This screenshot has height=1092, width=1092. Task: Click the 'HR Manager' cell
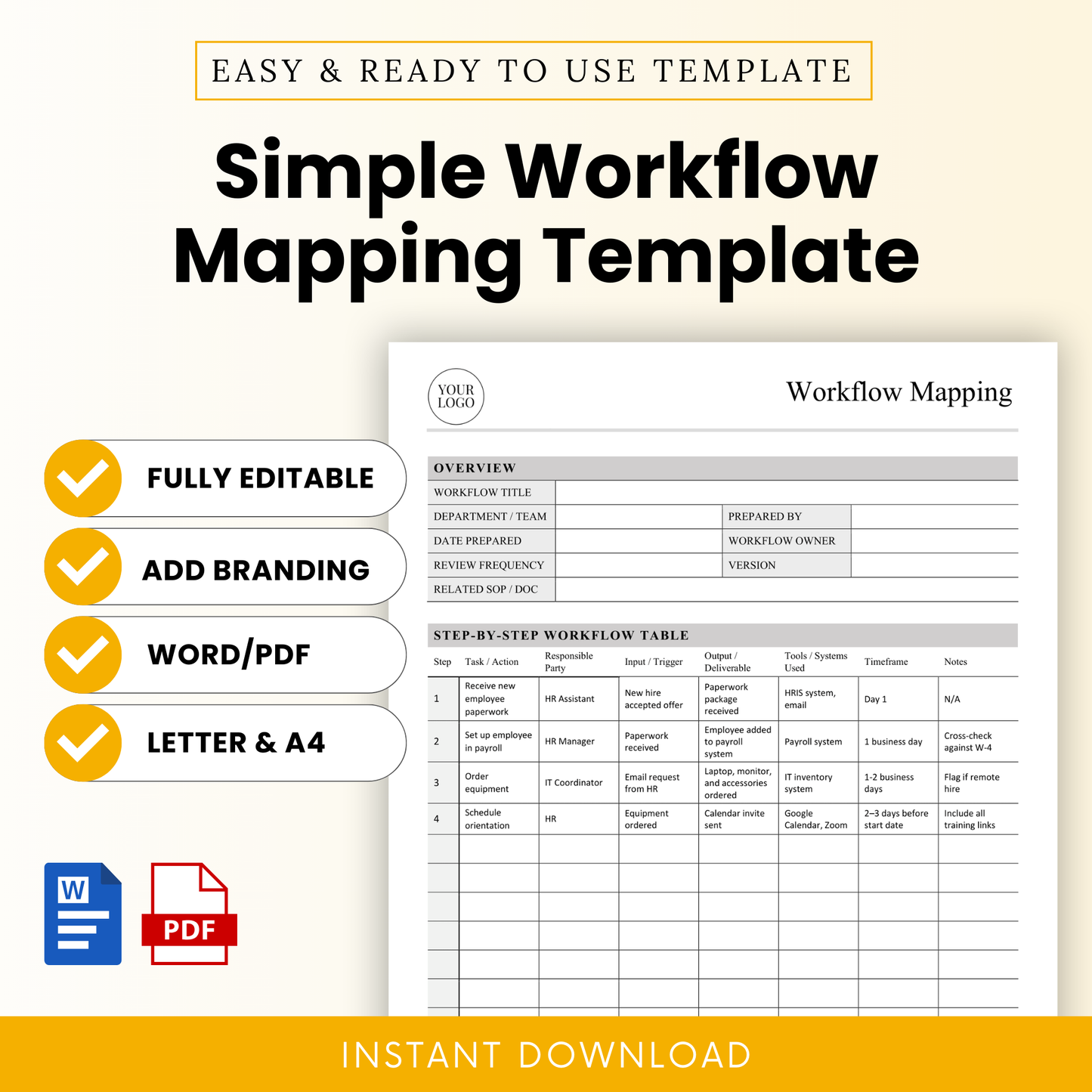coord(579,741)
